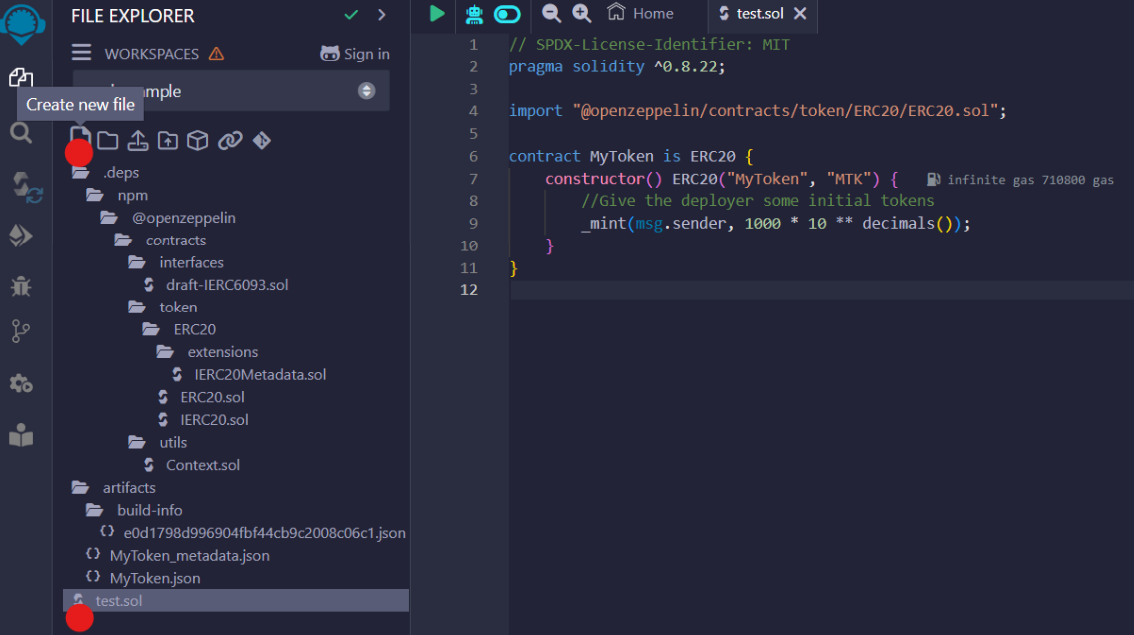This screenshot has height=635, width=1134.
Task: Click the workspaces warning triangle icon
Action: [x=216, y=54]
